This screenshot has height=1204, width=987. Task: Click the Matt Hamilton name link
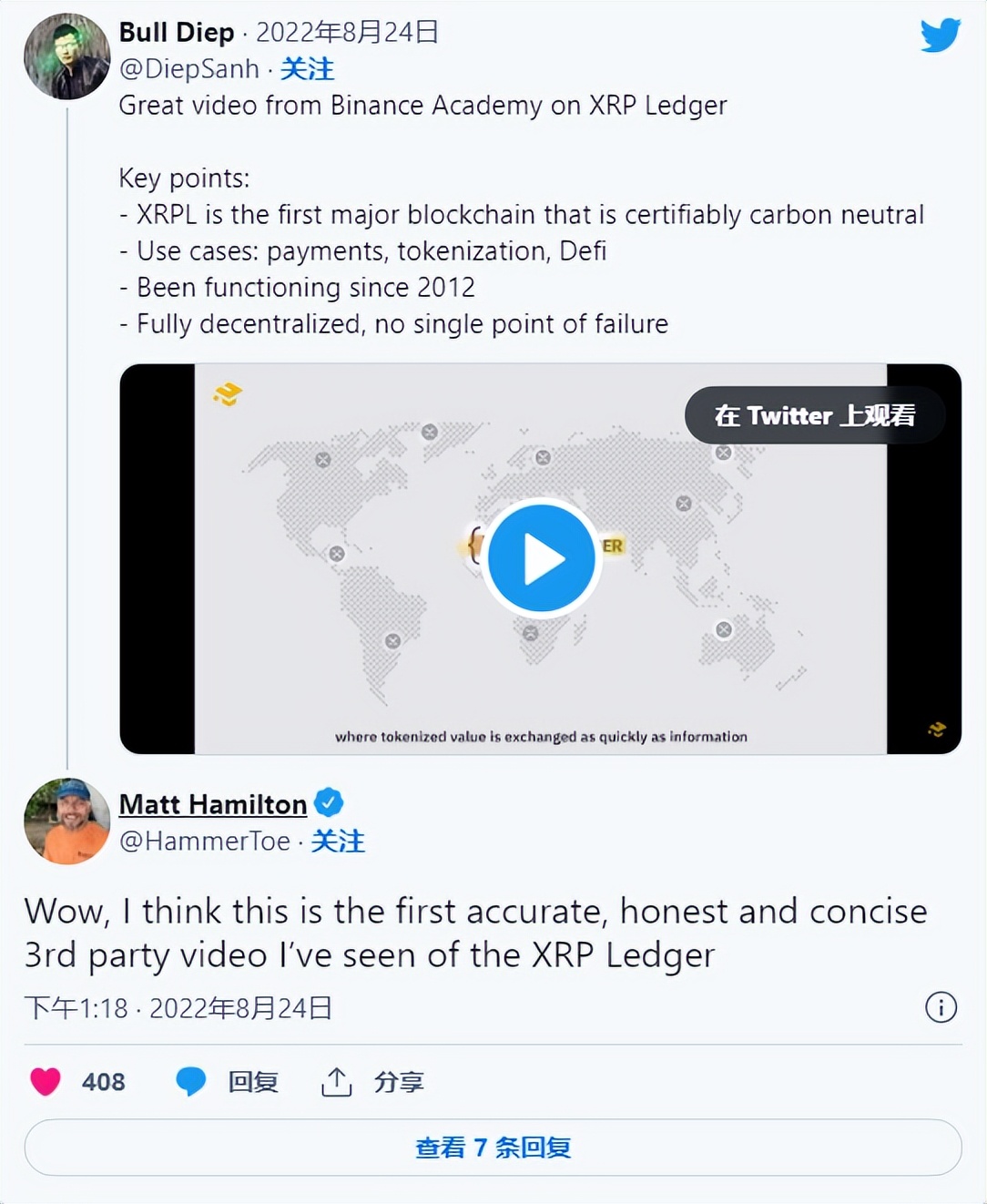(212, 804)
